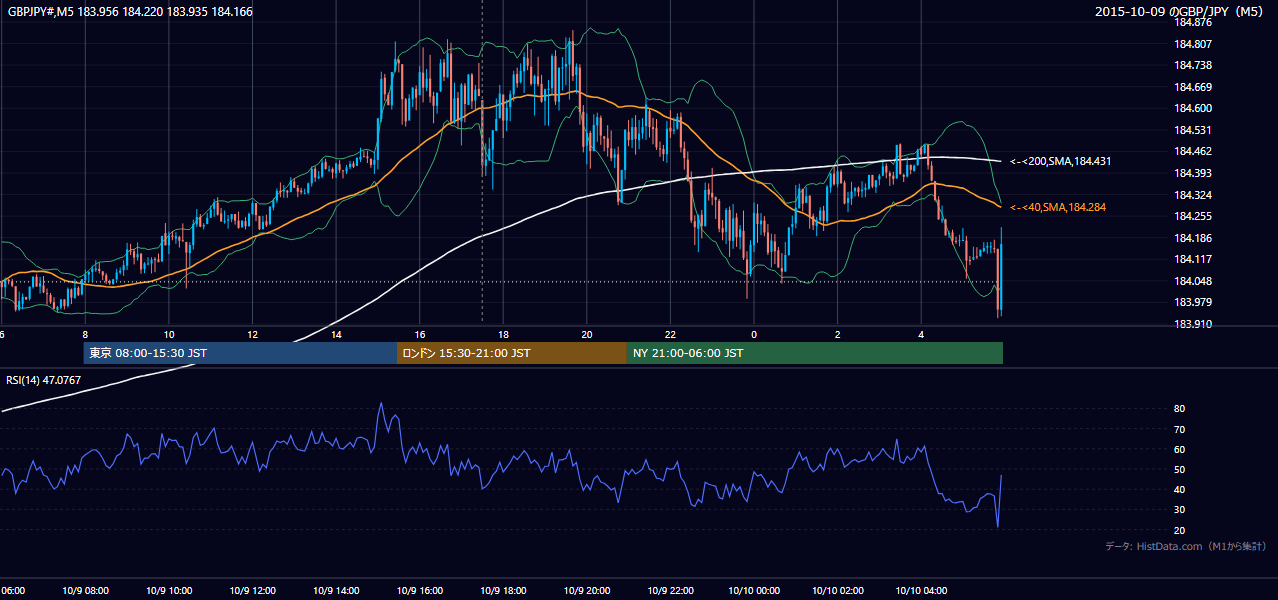1278x600 pixels.
Task: Click price axis value 184.117
Action: (1192, 259)
